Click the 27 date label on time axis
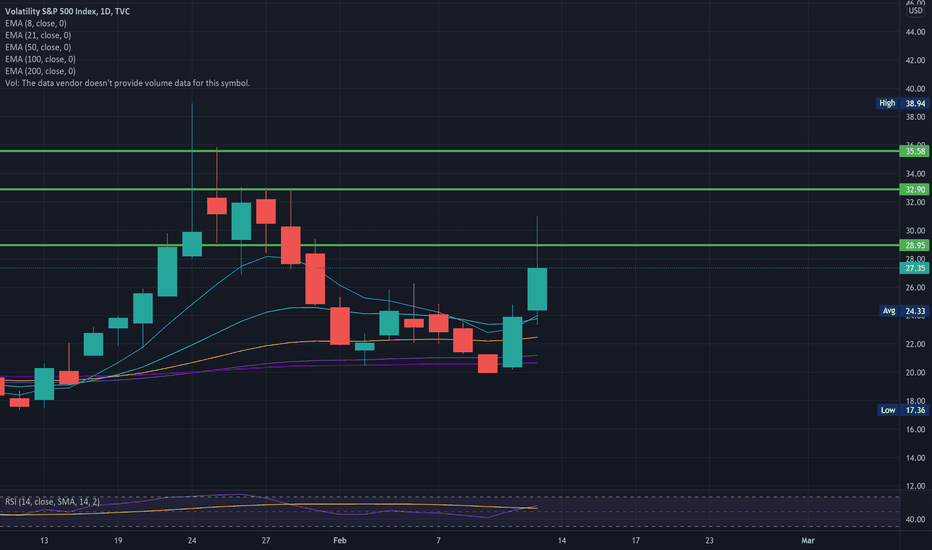Image resolution: width=932 pixels, height=550 pixels. (266, 540)
